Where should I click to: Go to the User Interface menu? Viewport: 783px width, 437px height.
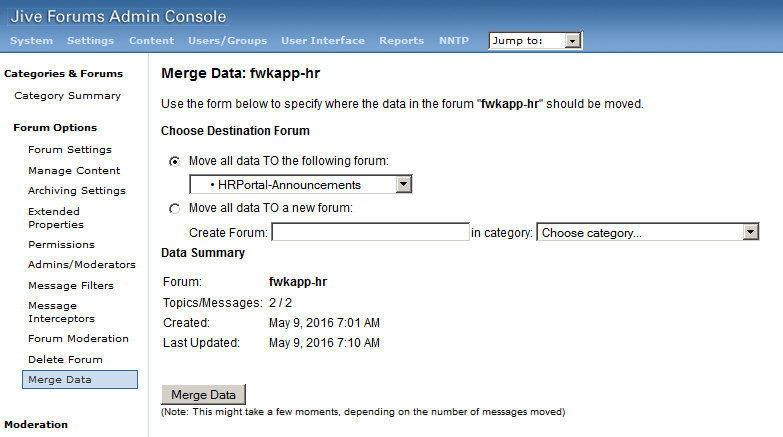(323, 40)
